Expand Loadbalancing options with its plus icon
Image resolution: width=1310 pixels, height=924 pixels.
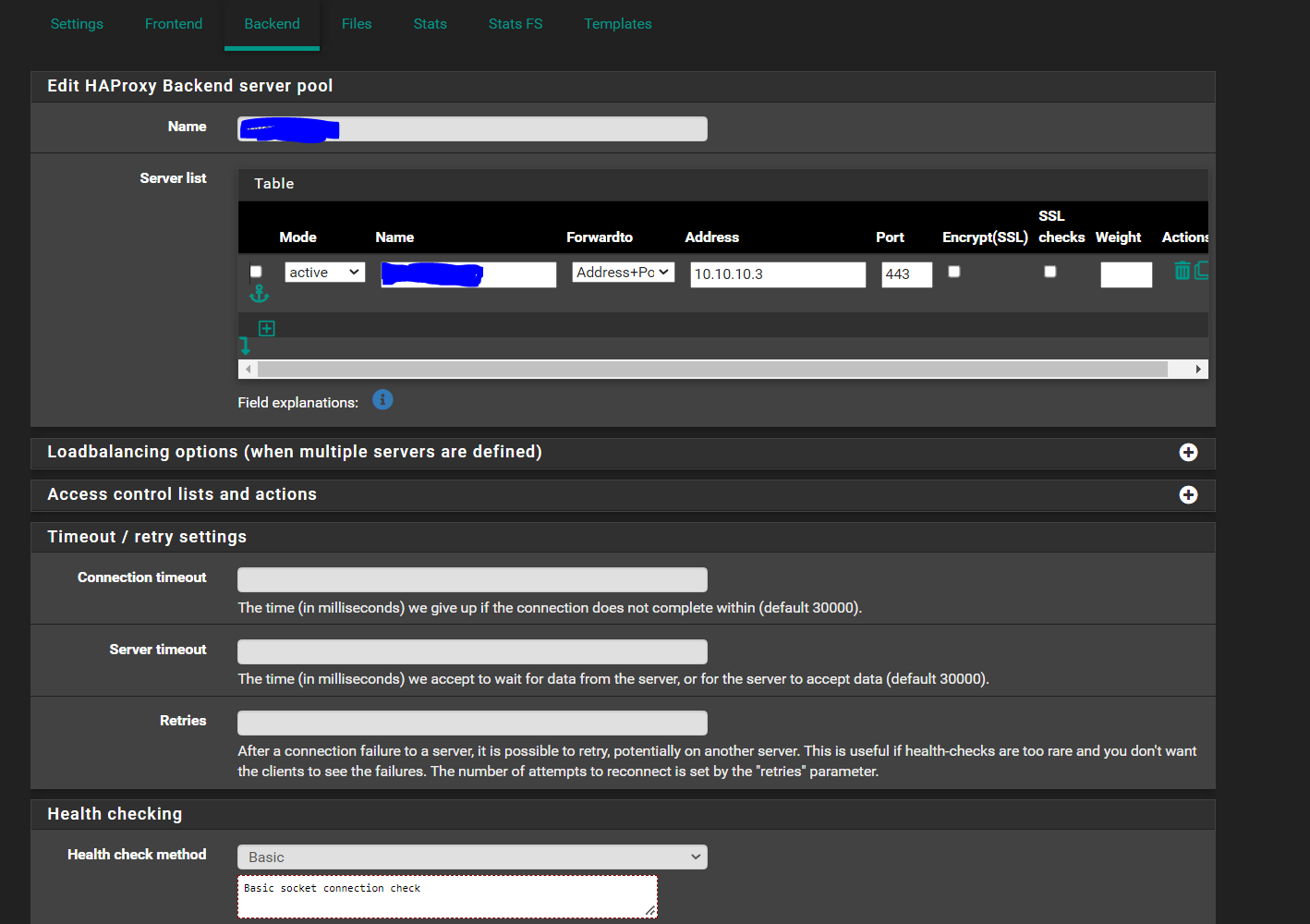tap(1189, 452)
